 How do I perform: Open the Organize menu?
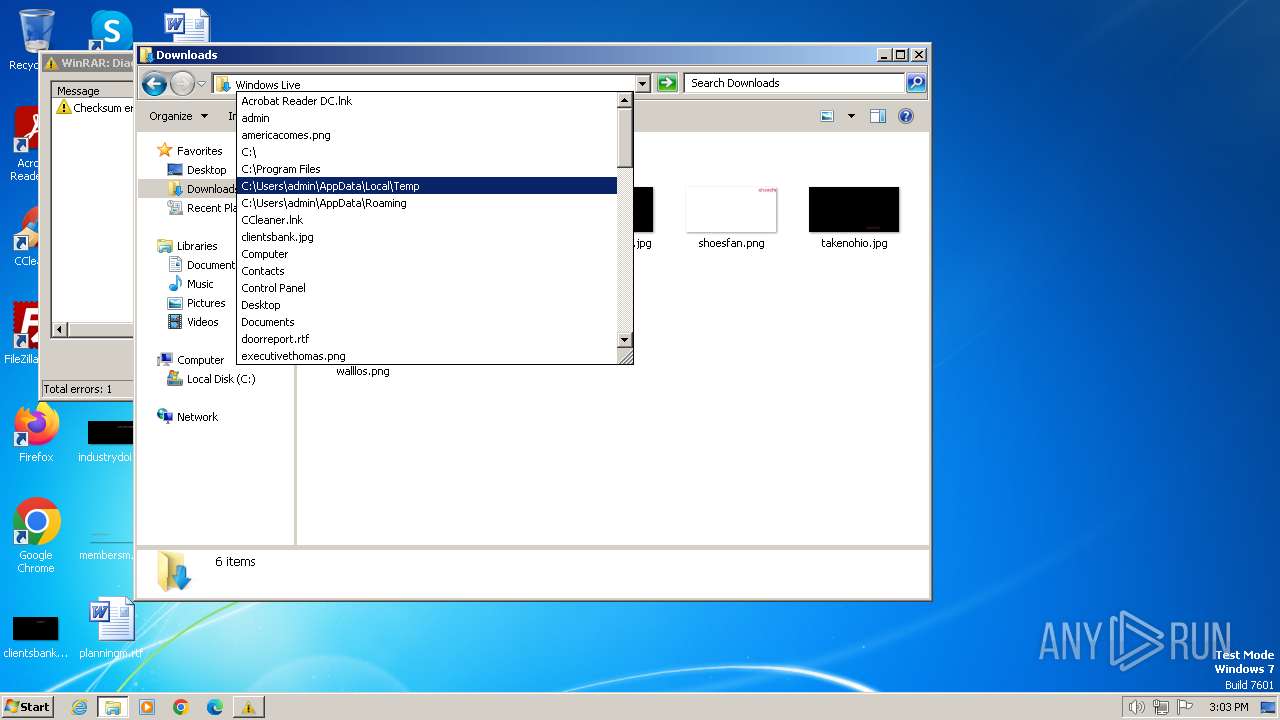(x=178, y=116)
